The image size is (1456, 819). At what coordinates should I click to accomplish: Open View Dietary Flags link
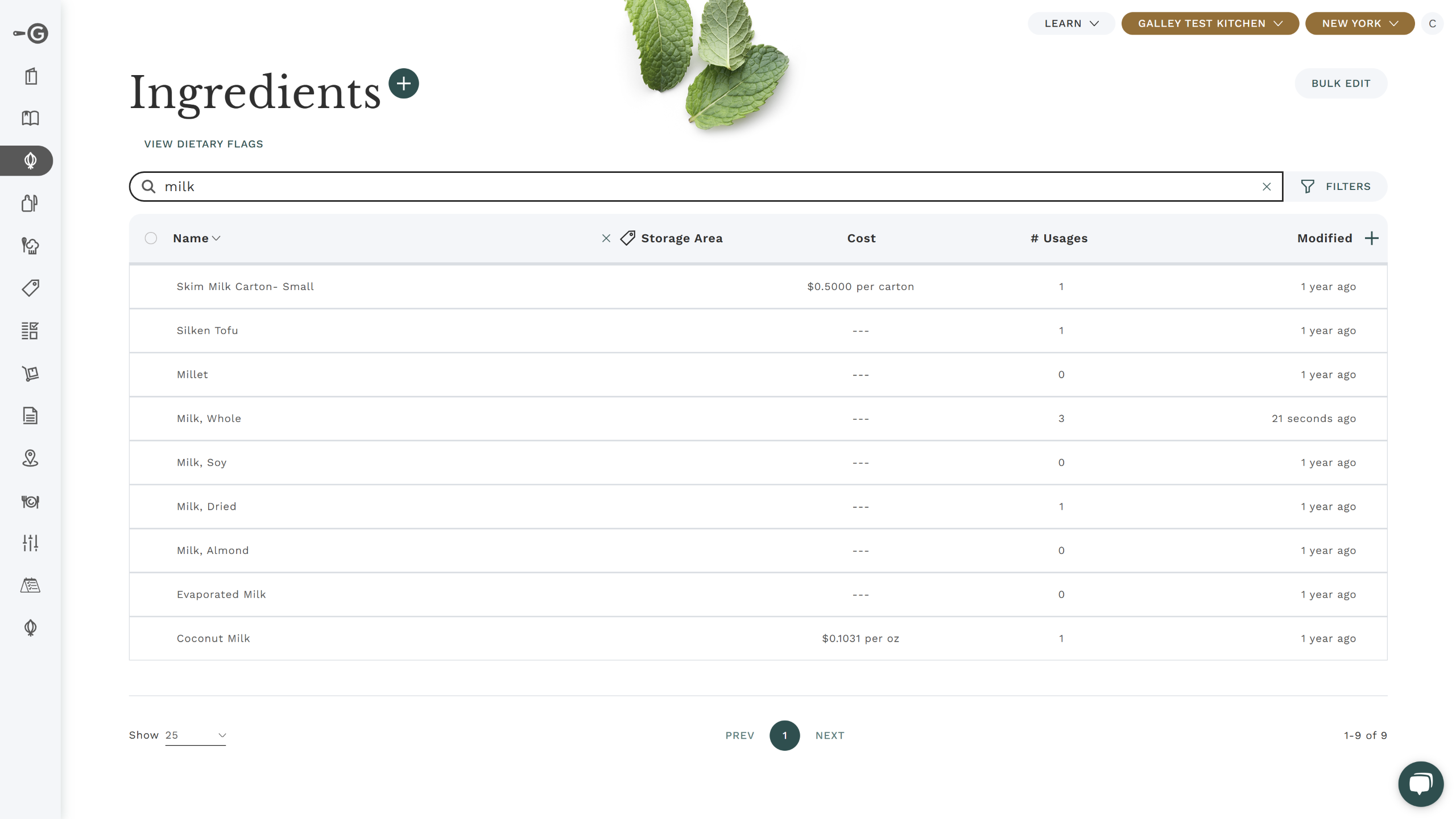[x=204, y=144]
